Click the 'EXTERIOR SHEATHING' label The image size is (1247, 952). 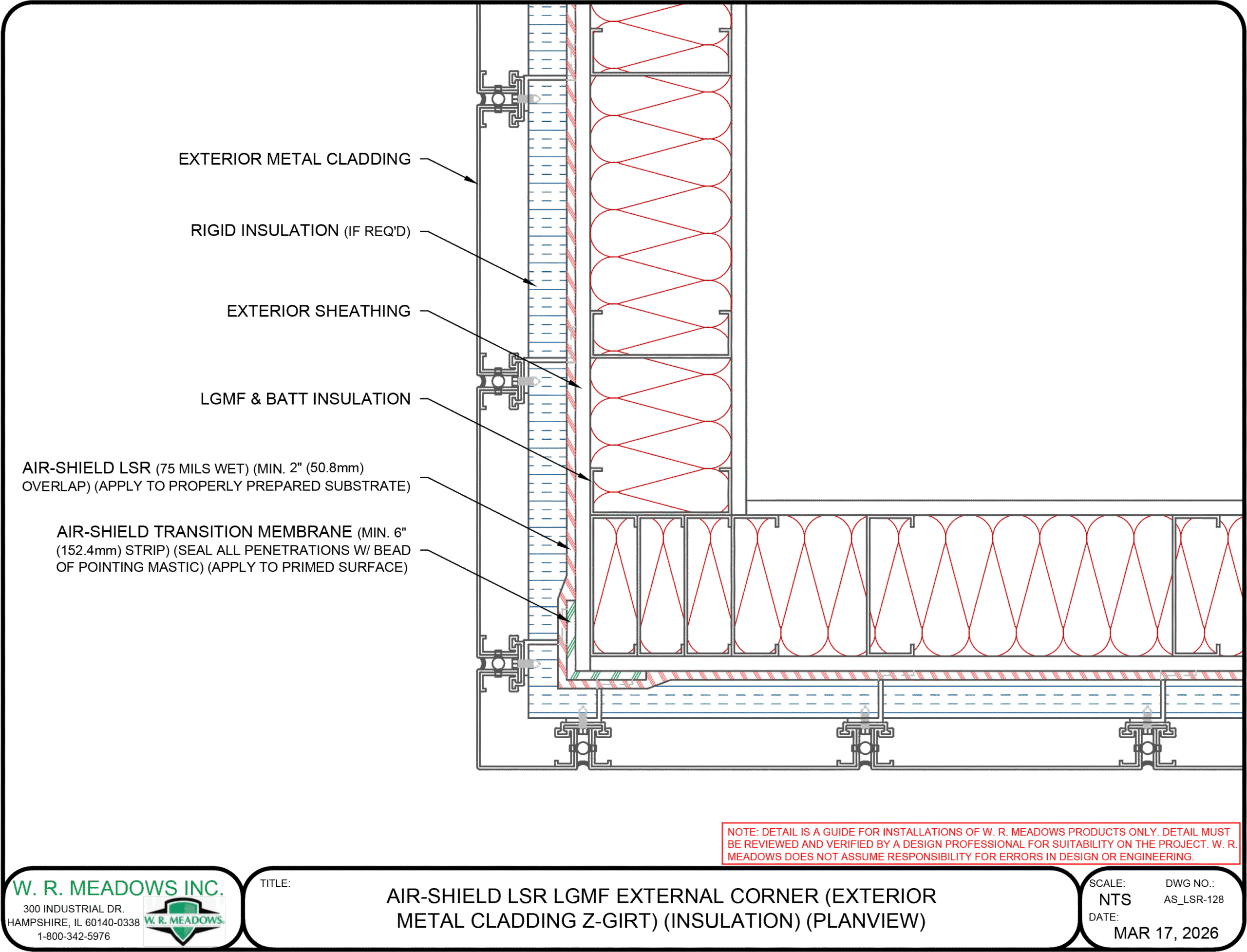click(x=318, y=311)
